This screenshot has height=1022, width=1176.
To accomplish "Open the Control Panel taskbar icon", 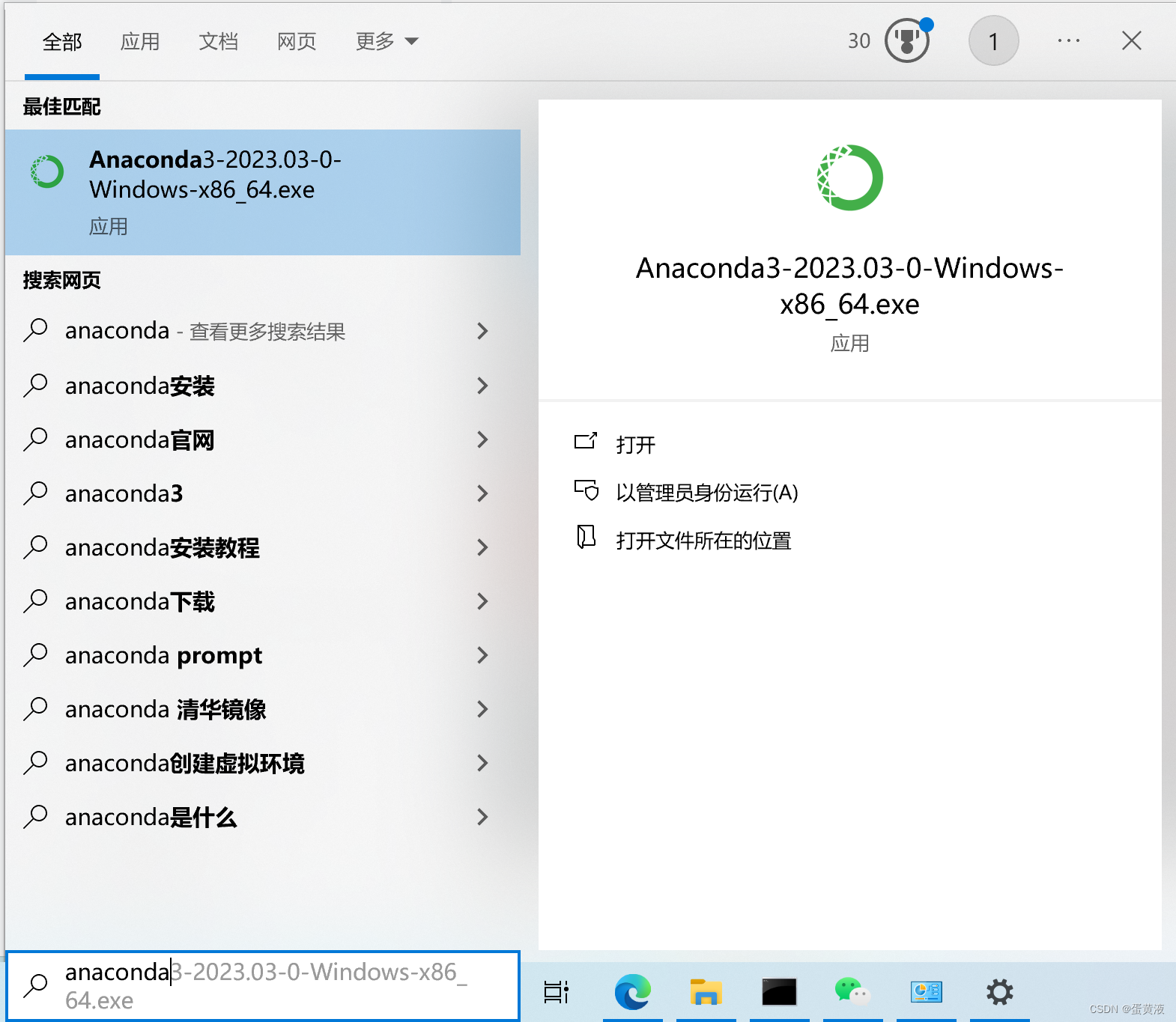I will point(927,992).
